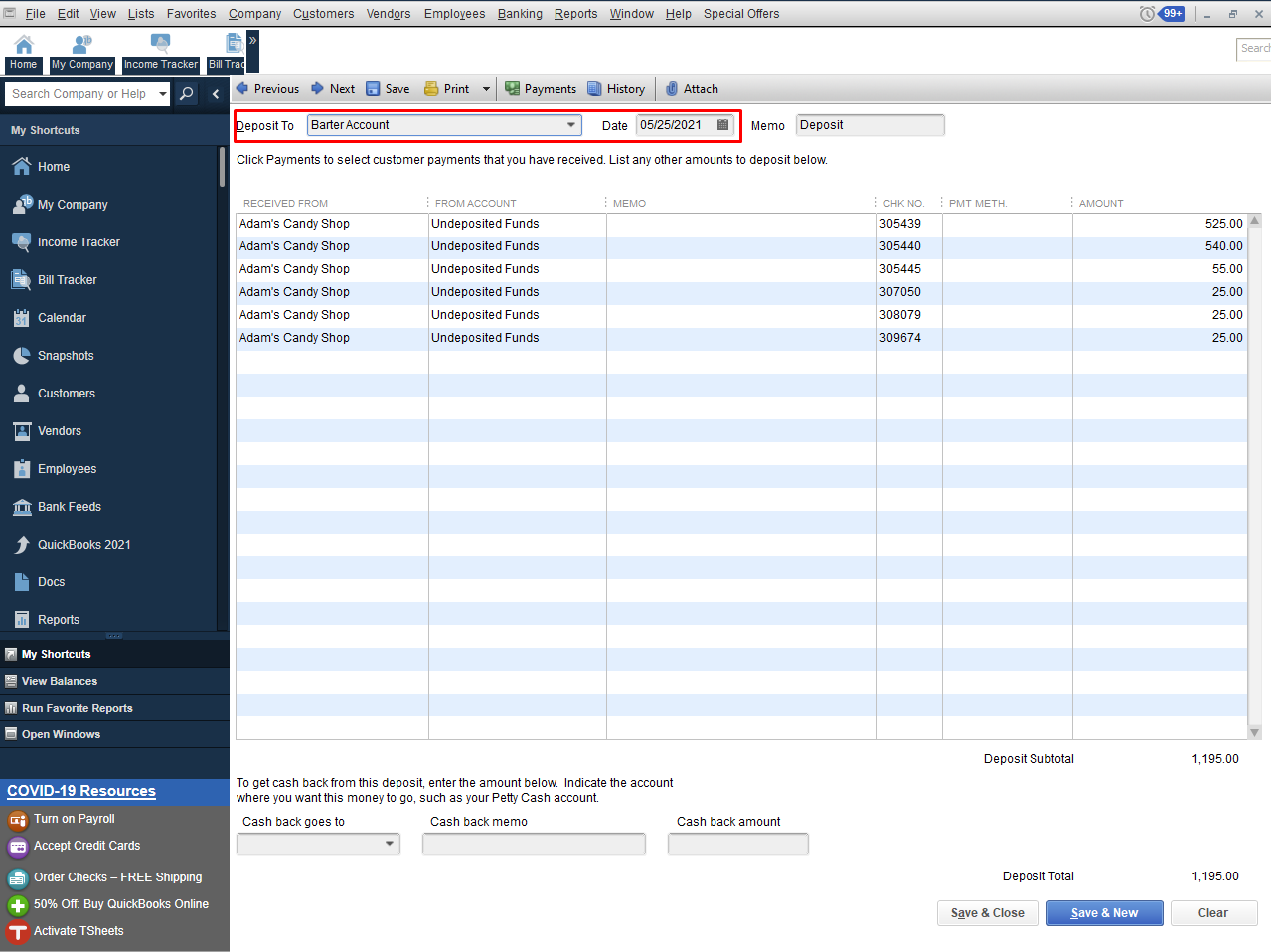Click deposit list scrollbar down arrow

tap(1254, 732)
